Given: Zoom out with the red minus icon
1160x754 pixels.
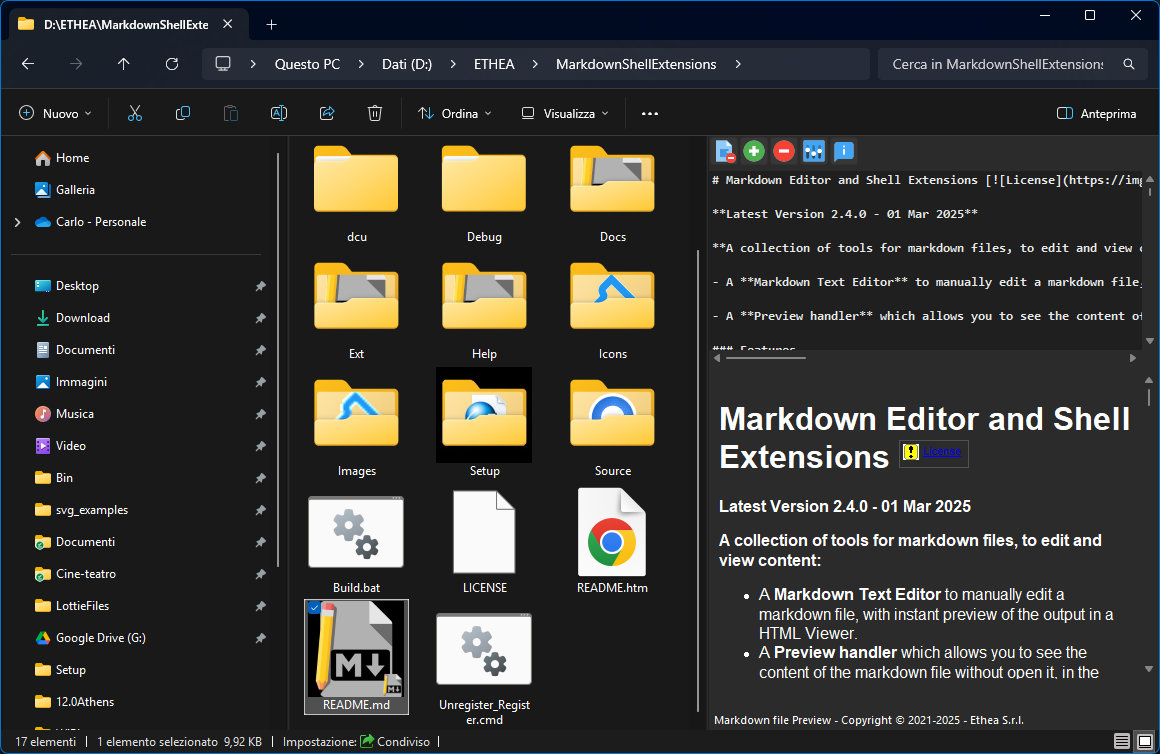Looking at the screenshot, I should [783, 151].
